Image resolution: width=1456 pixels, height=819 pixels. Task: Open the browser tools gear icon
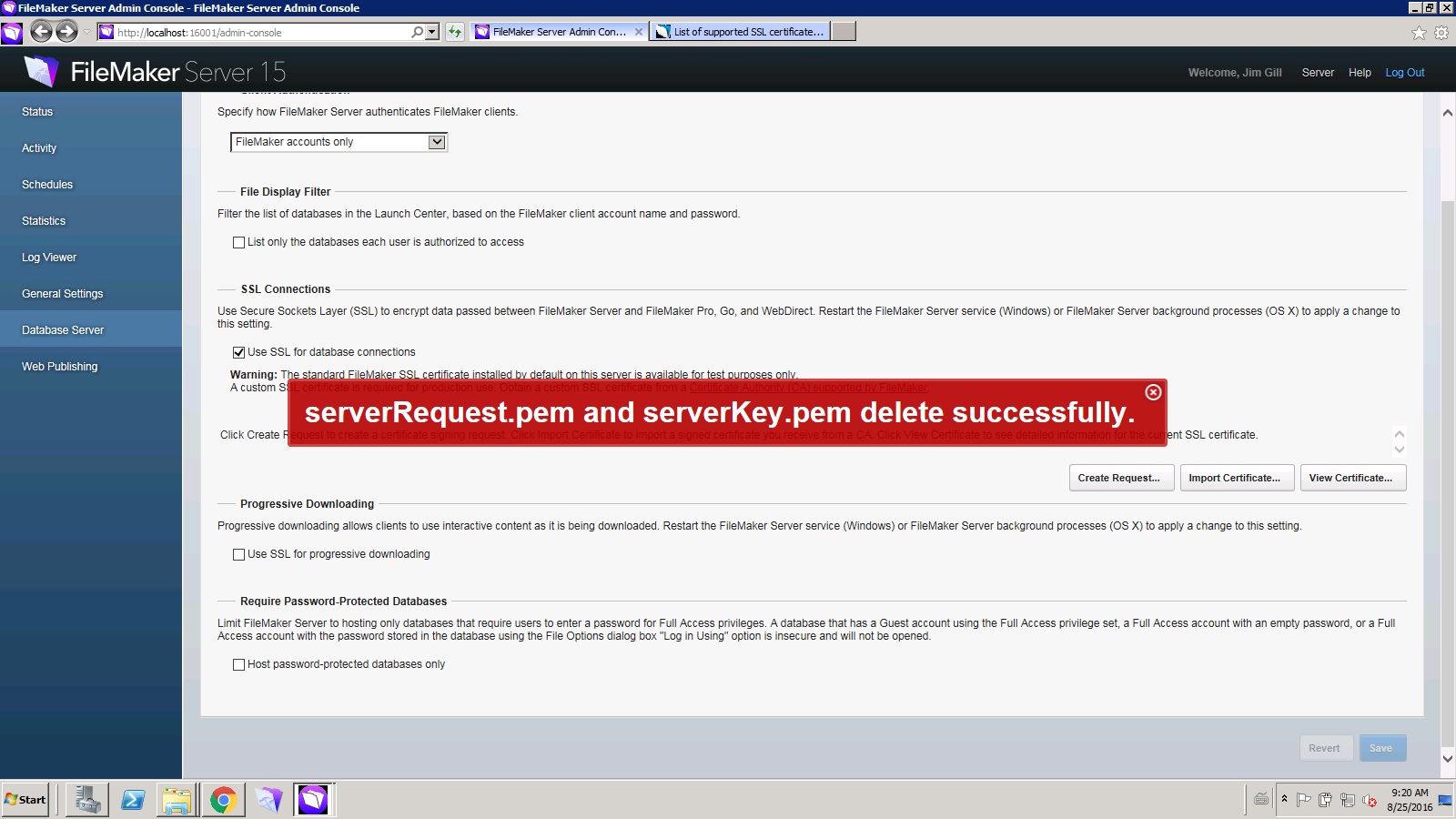(x=1441, y=33)
